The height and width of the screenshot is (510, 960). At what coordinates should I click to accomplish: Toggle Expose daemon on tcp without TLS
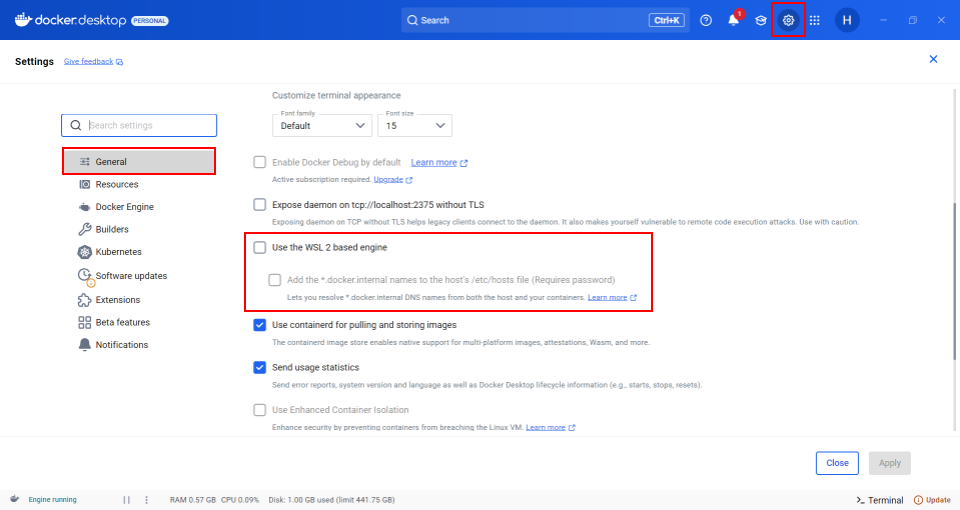click(260, 204)
